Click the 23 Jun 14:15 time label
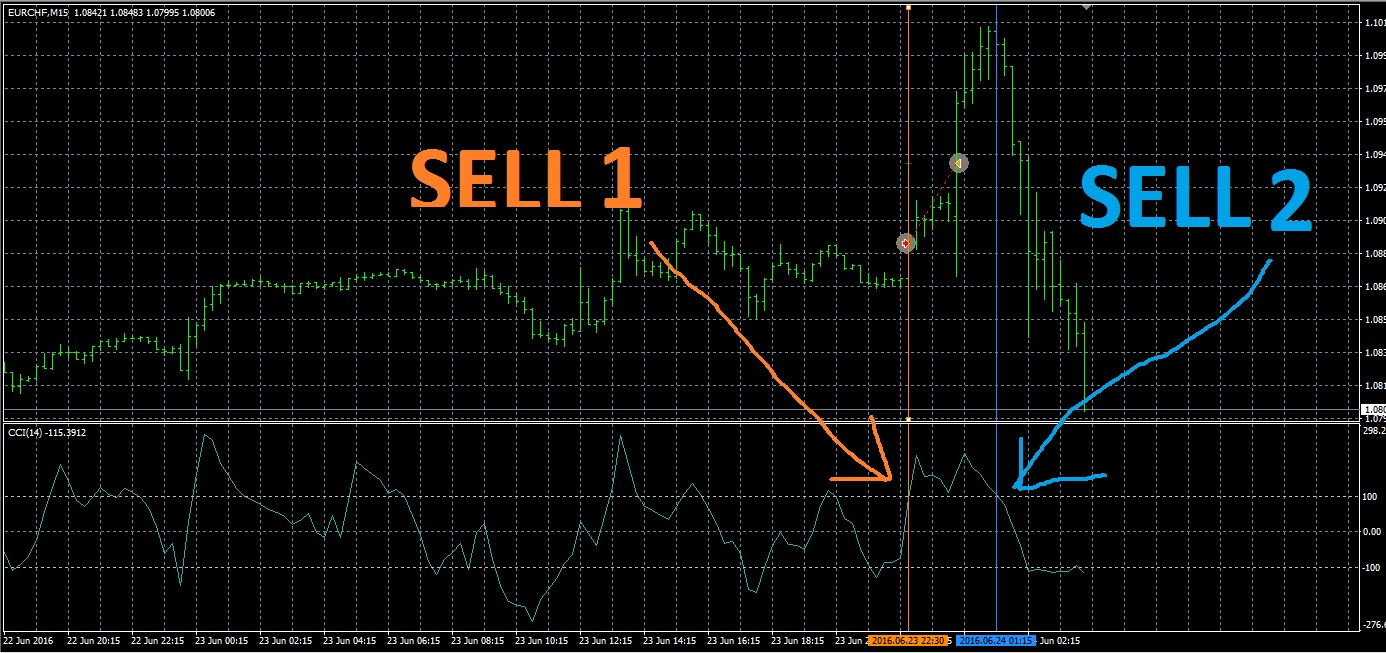The width and height of the screenshot is (1386, 653). 669,640
